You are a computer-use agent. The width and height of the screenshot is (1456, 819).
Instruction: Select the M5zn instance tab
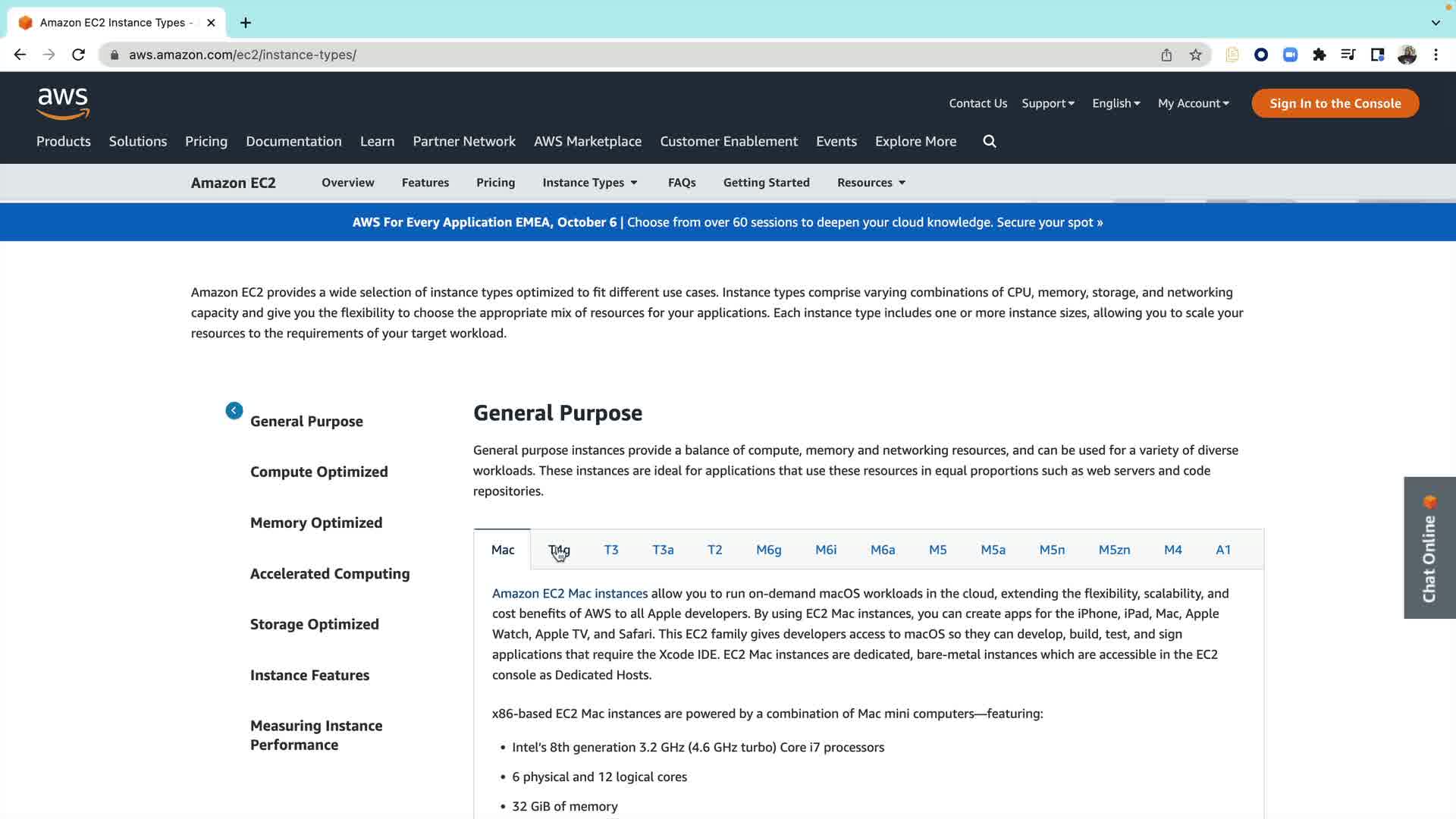pyautogui.click(x=1114, y=550)
